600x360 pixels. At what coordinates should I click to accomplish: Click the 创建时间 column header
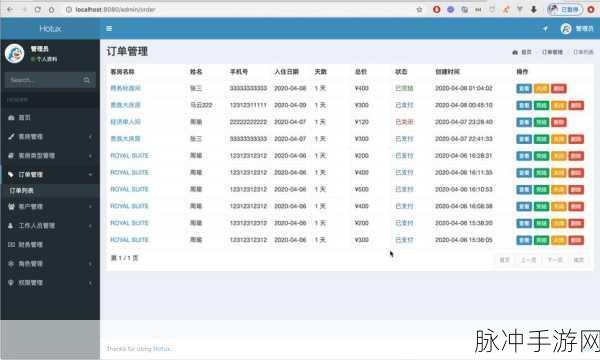pos(447,72)
